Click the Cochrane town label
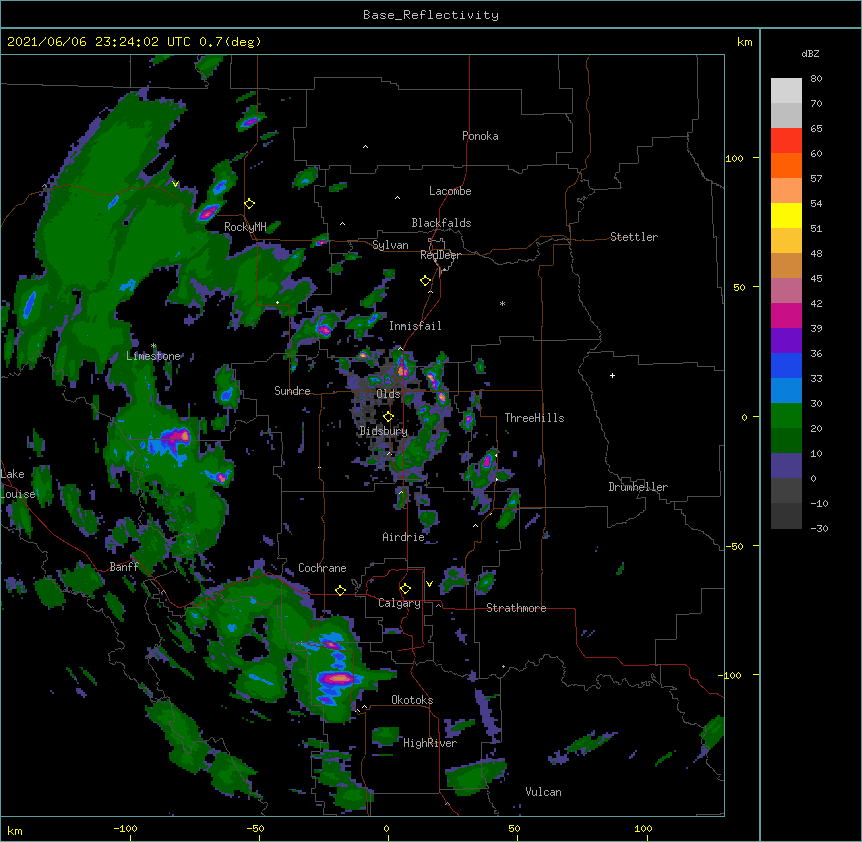The width and height of the screenshot is (862, 842). tap(322, 568)
